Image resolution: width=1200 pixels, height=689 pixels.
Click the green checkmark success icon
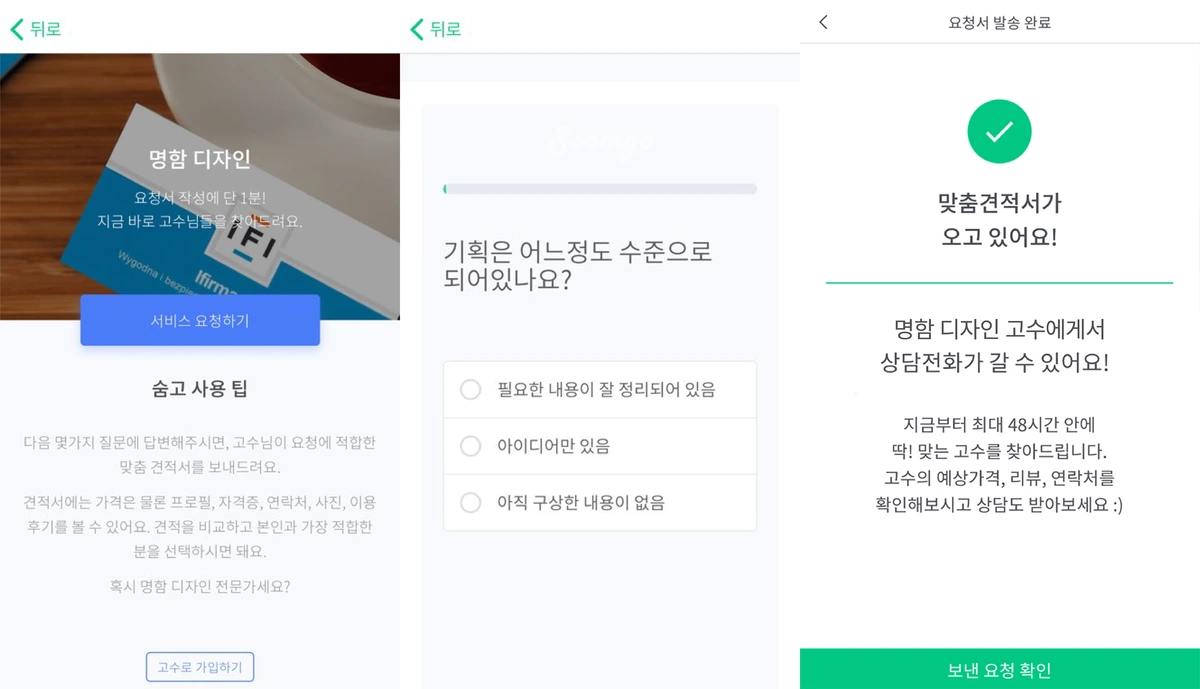[999, 132]
